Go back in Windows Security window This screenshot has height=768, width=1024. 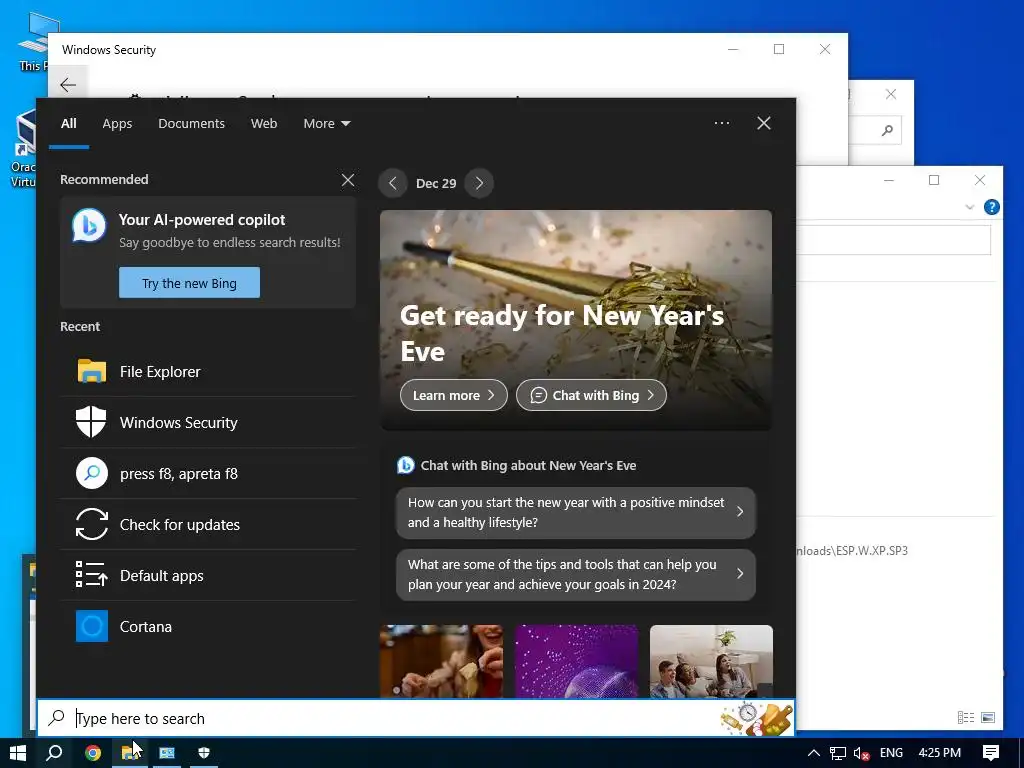pos(68,85)
